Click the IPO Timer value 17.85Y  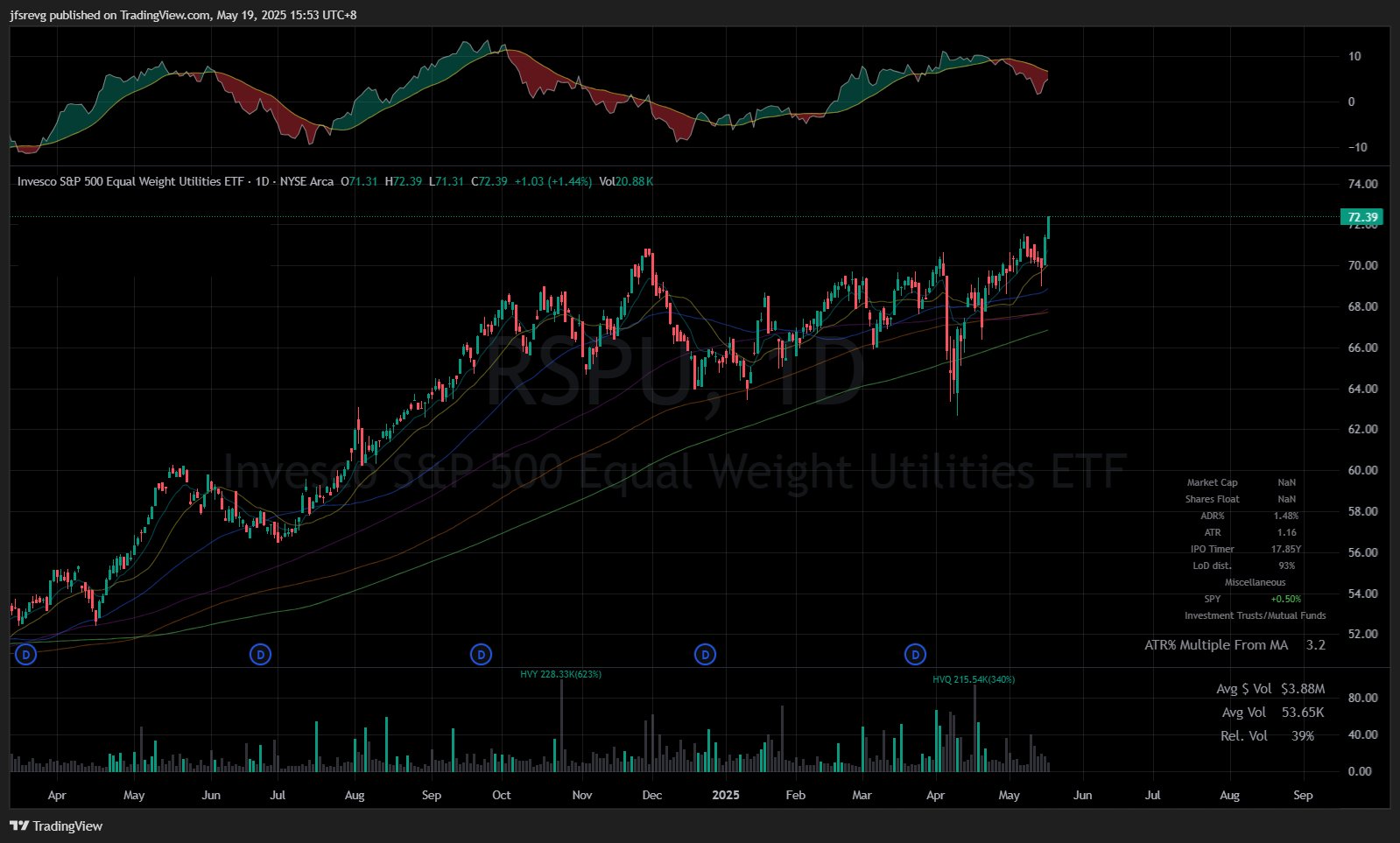click(x=1286, y=549)
